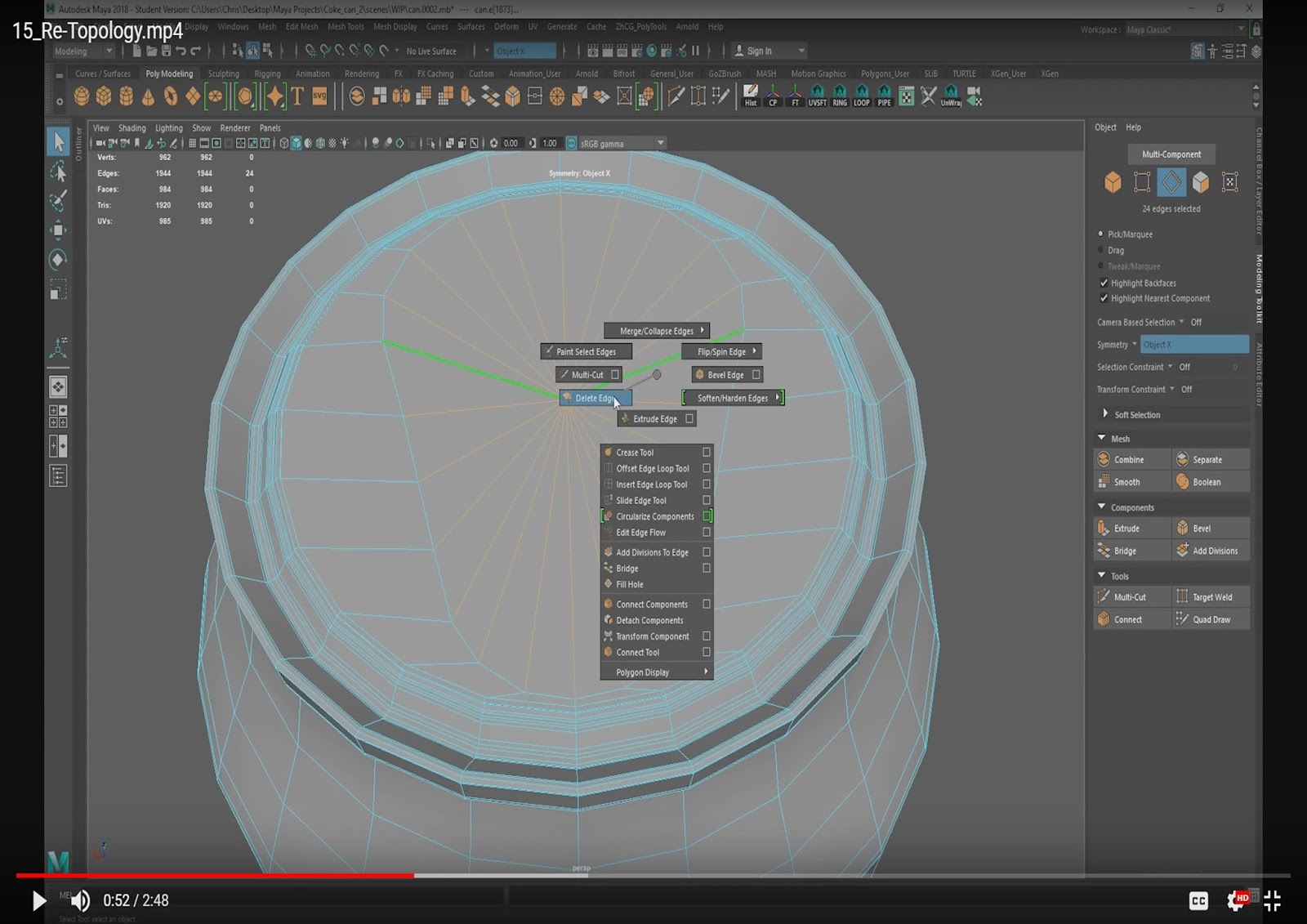Image resolution: width=1307 pixels, height=924 pixels.
Task: Switch to vertex selection mode in Modeling Toolkit
Action: tap(1143, 181)
